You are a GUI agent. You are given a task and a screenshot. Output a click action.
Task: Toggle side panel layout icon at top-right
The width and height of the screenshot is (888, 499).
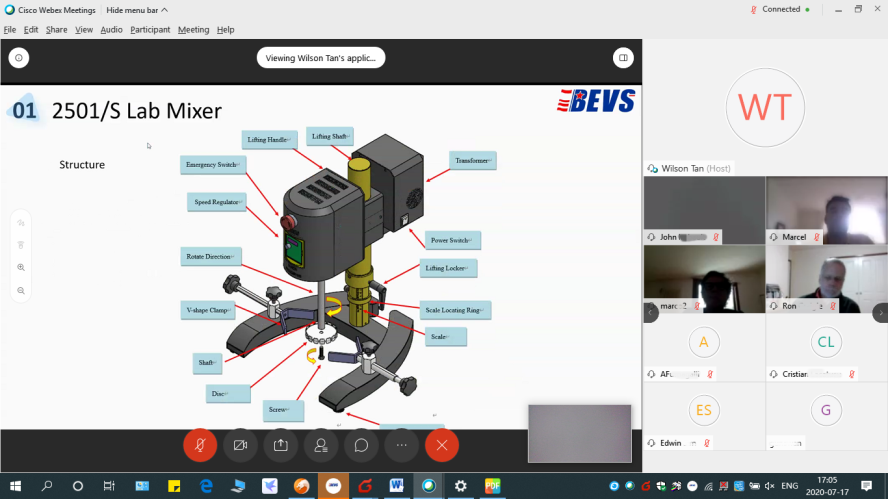(623, 58)
